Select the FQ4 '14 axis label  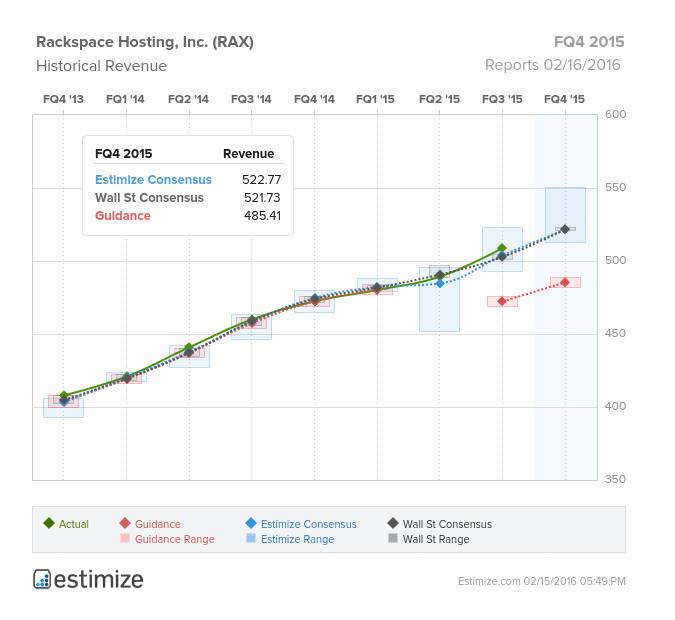point(314,99)
